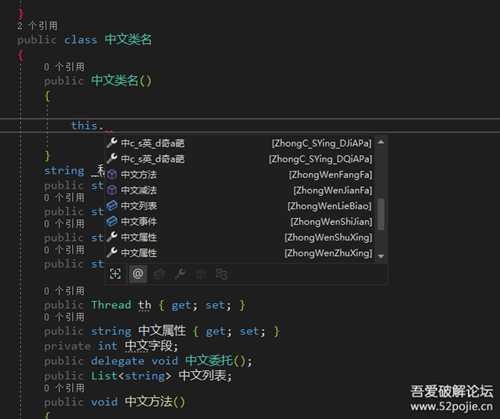Click the 'void' keyword before 中文方法()

(104, 402)
